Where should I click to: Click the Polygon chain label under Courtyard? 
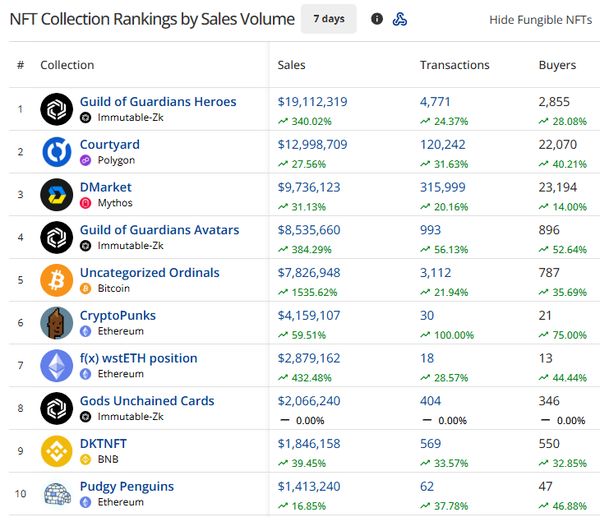116,160
